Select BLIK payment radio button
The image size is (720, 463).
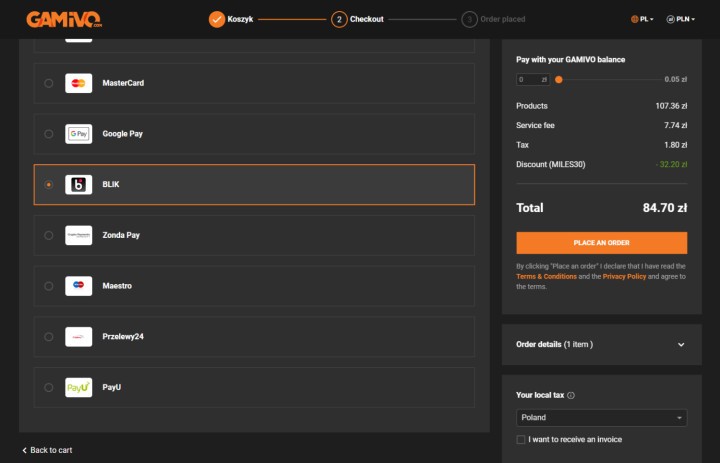click(49, 185)
